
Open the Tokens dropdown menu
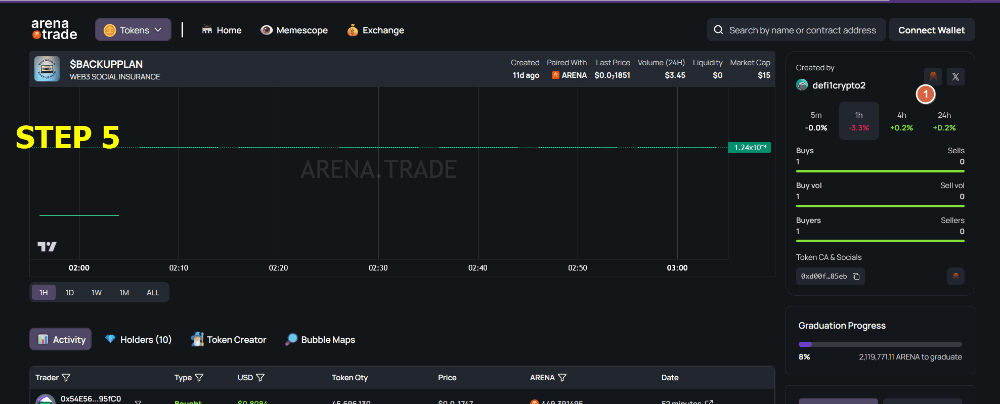click(x=133, y=30)
